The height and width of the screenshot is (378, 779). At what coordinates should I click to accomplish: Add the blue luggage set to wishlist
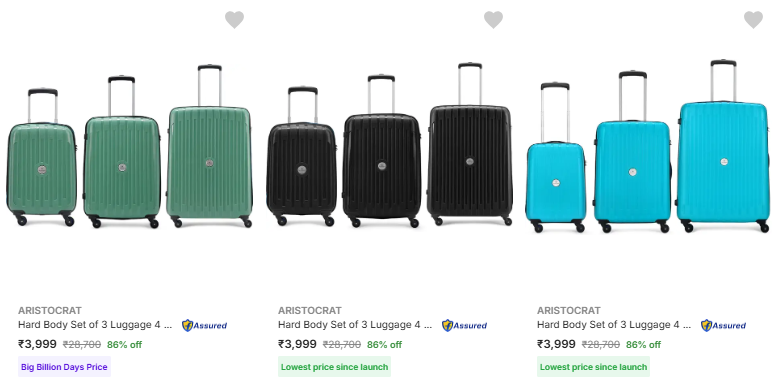(753, 20)
